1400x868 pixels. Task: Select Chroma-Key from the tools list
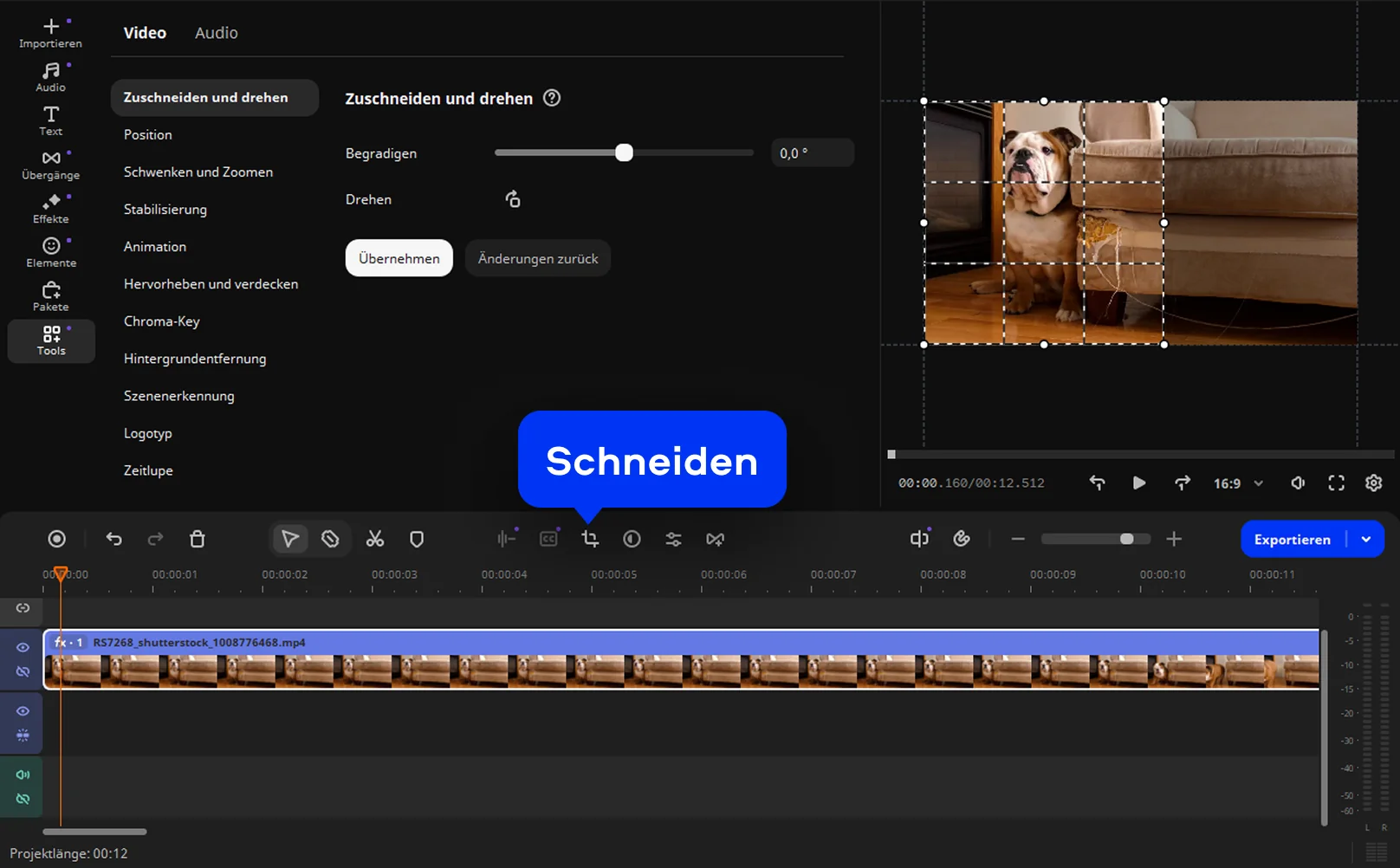pyautogui.click(x=162, y=321)
